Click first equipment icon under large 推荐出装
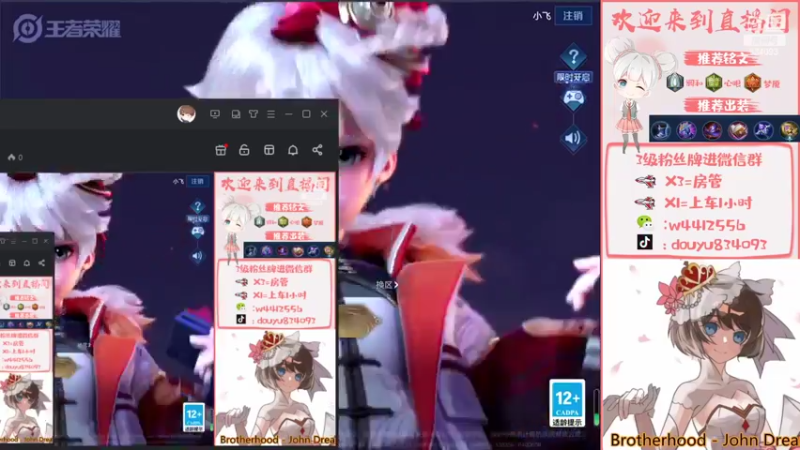Image resolution: width=800 pixels, height=450 pixels. click(x=661, y=130)
